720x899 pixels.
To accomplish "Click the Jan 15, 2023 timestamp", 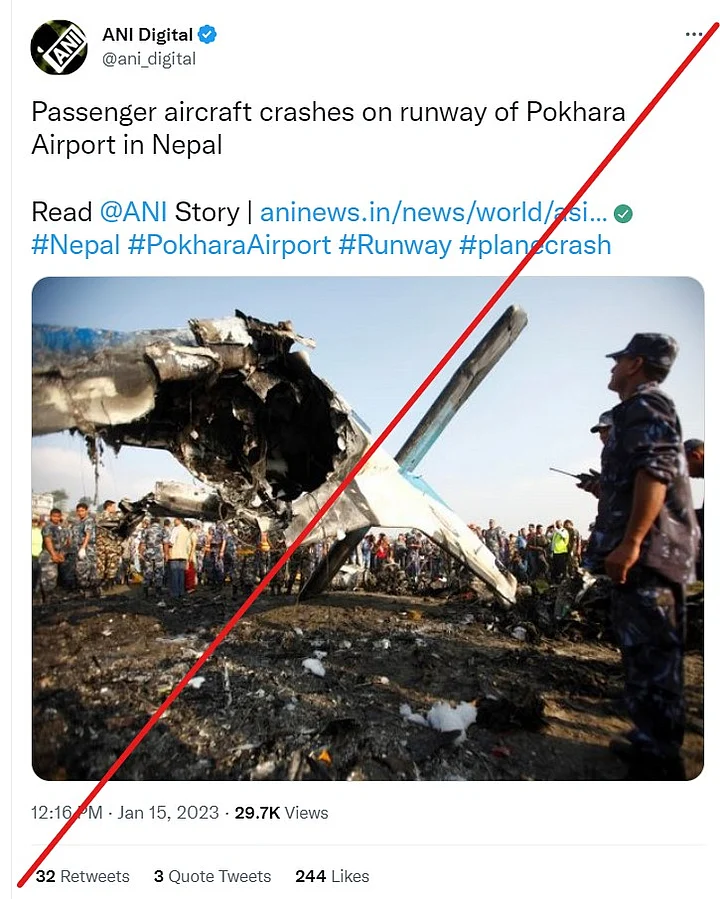I will 168,812.
